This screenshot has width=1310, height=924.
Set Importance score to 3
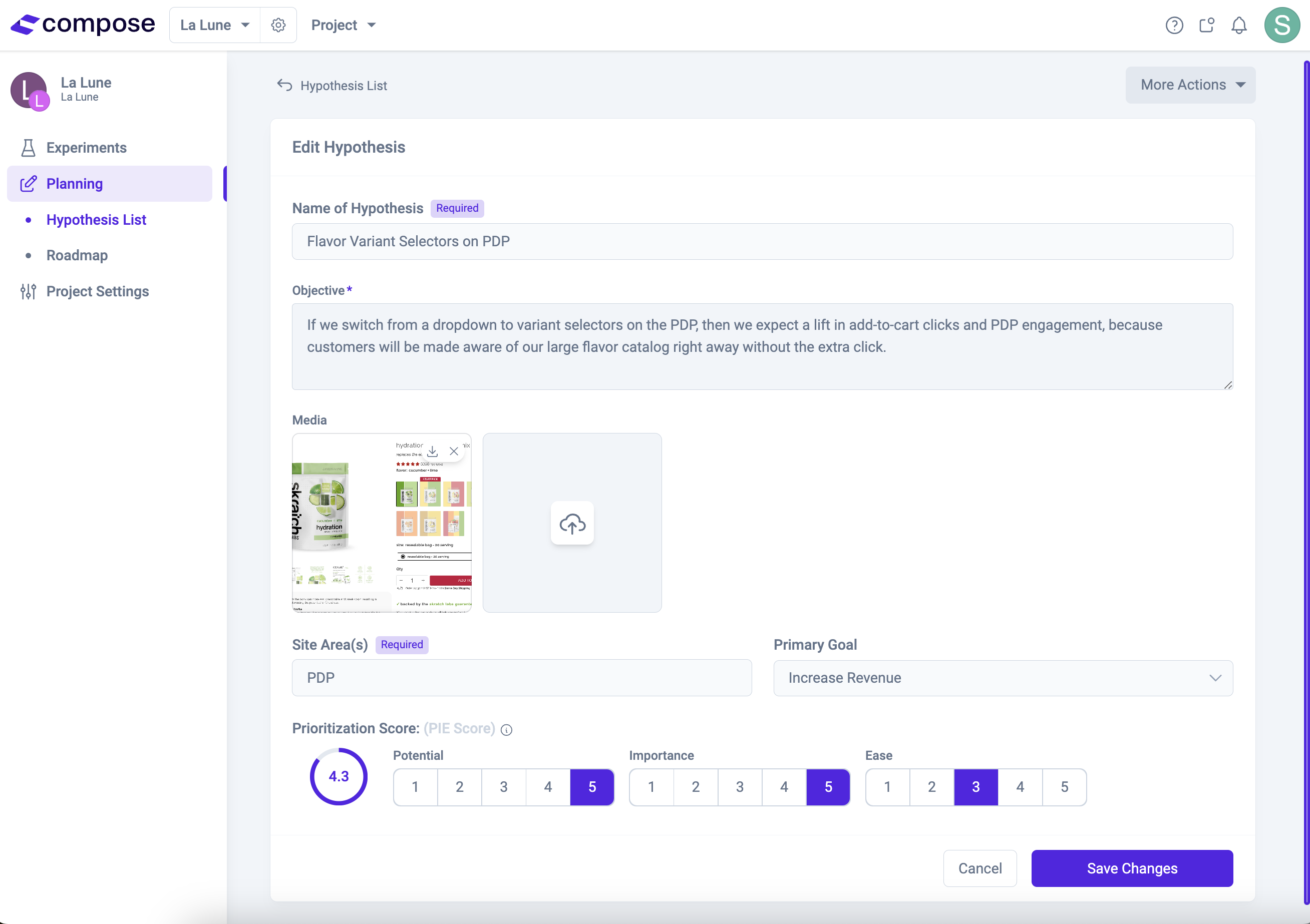pyautogui.click(x=740, y=787)
